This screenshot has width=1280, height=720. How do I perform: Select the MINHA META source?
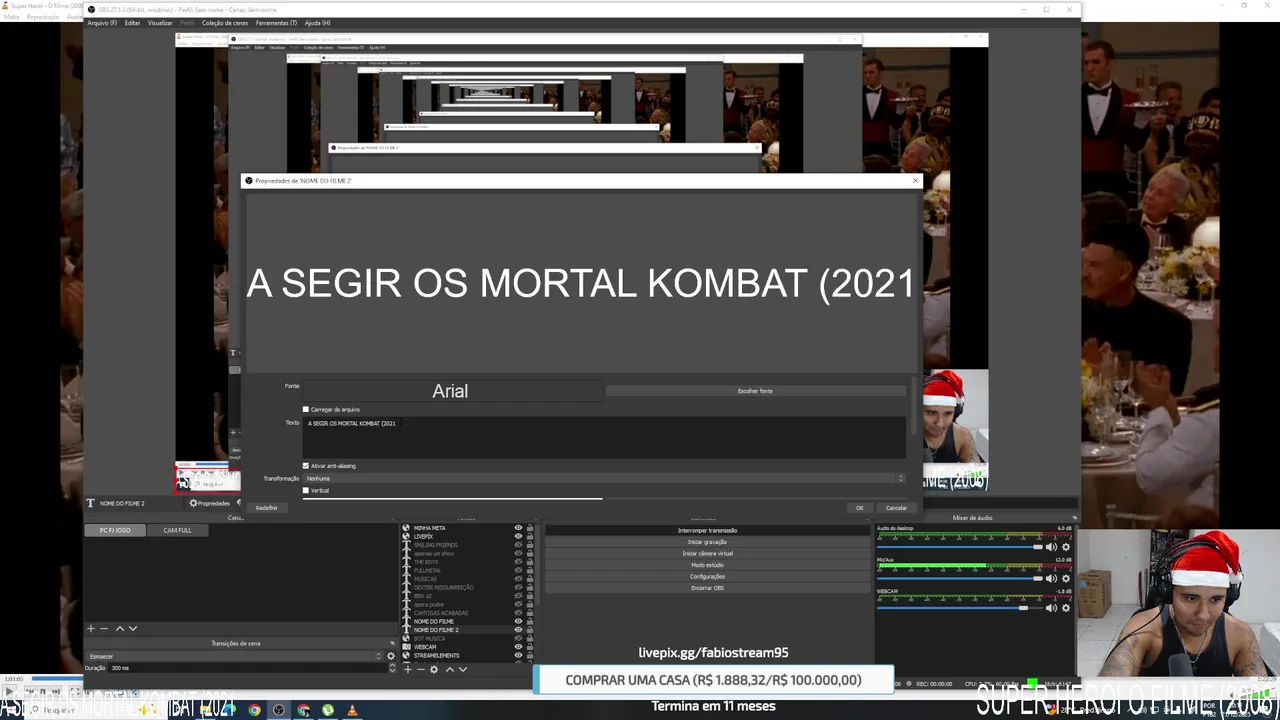point(430,528)
